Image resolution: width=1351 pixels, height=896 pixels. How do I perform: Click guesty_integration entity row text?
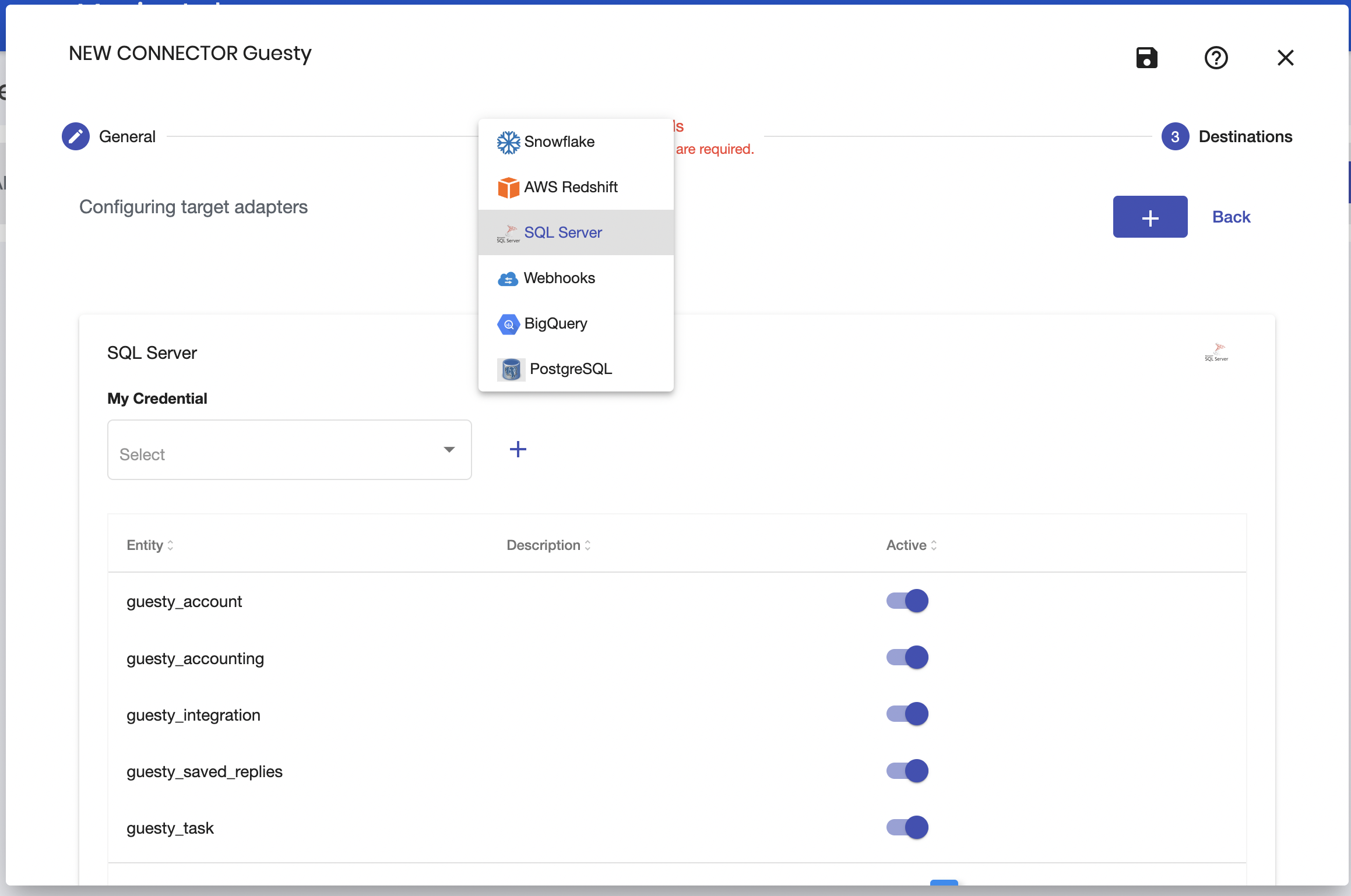coord(193,715)
